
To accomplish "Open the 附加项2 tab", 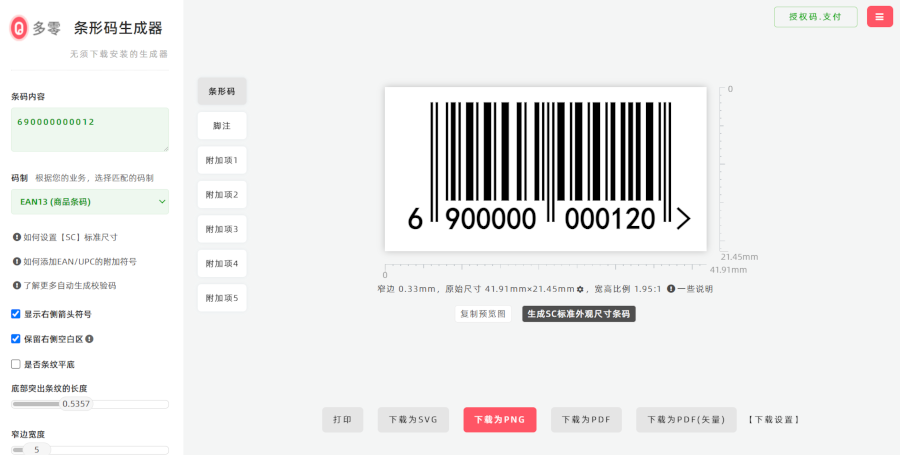I will click(x=222, y=195).
